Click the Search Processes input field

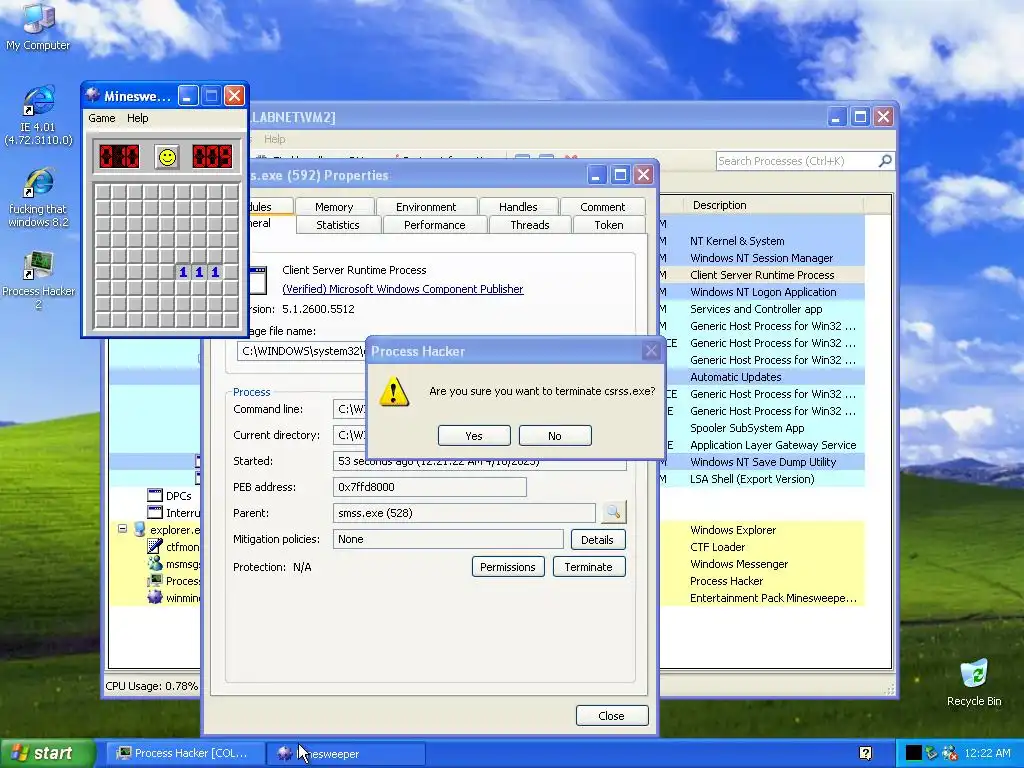[797, 161]
